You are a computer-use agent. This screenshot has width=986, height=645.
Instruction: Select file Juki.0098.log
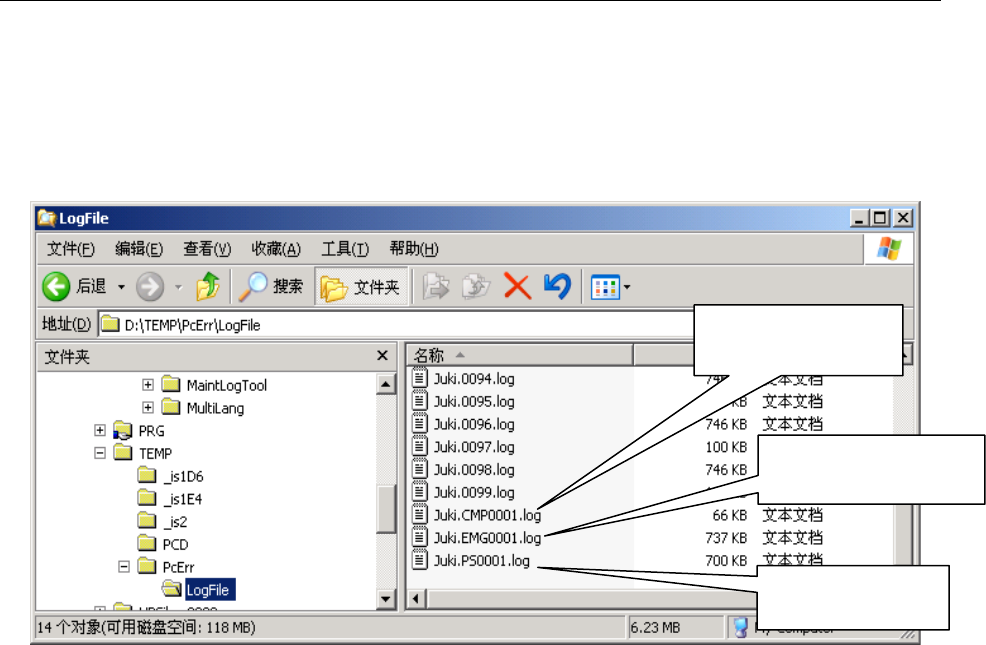click(474, 470)
